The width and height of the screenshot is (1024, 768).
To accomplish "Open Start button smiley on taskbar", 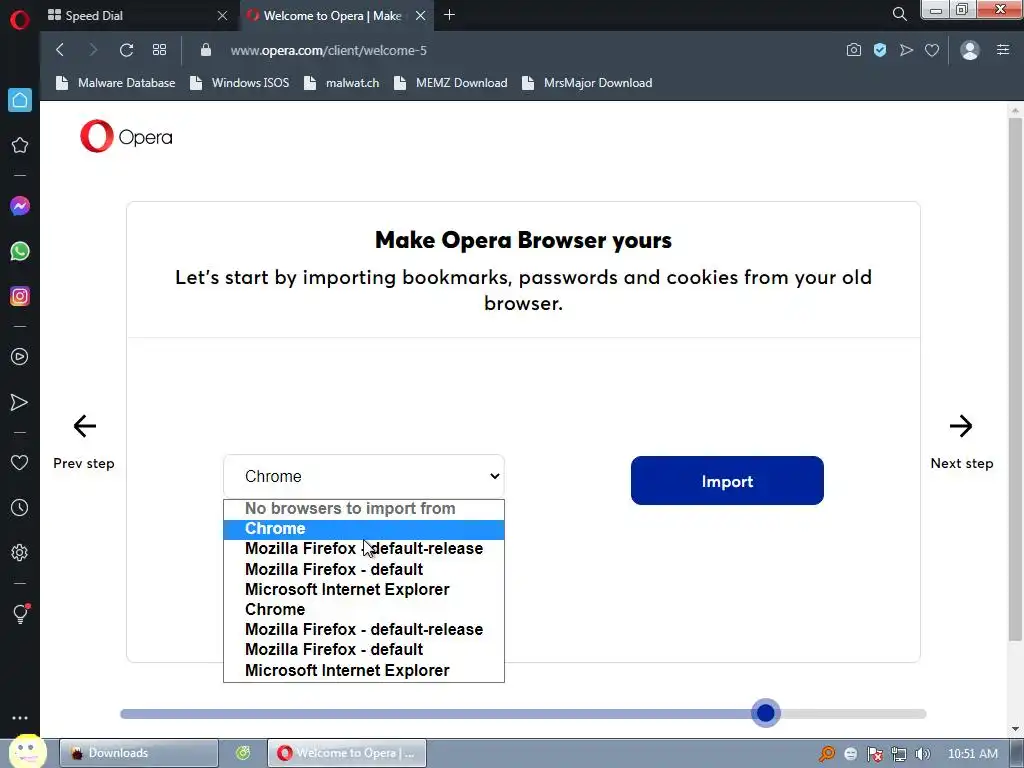I will [27, 752].
